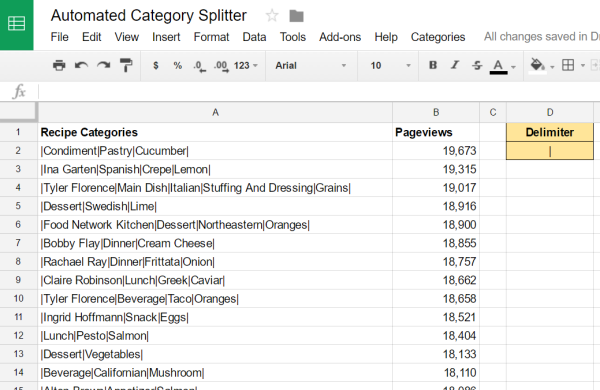Click the Pageviews header cell
The image size is (600, 390).
(x=436, y=132)
